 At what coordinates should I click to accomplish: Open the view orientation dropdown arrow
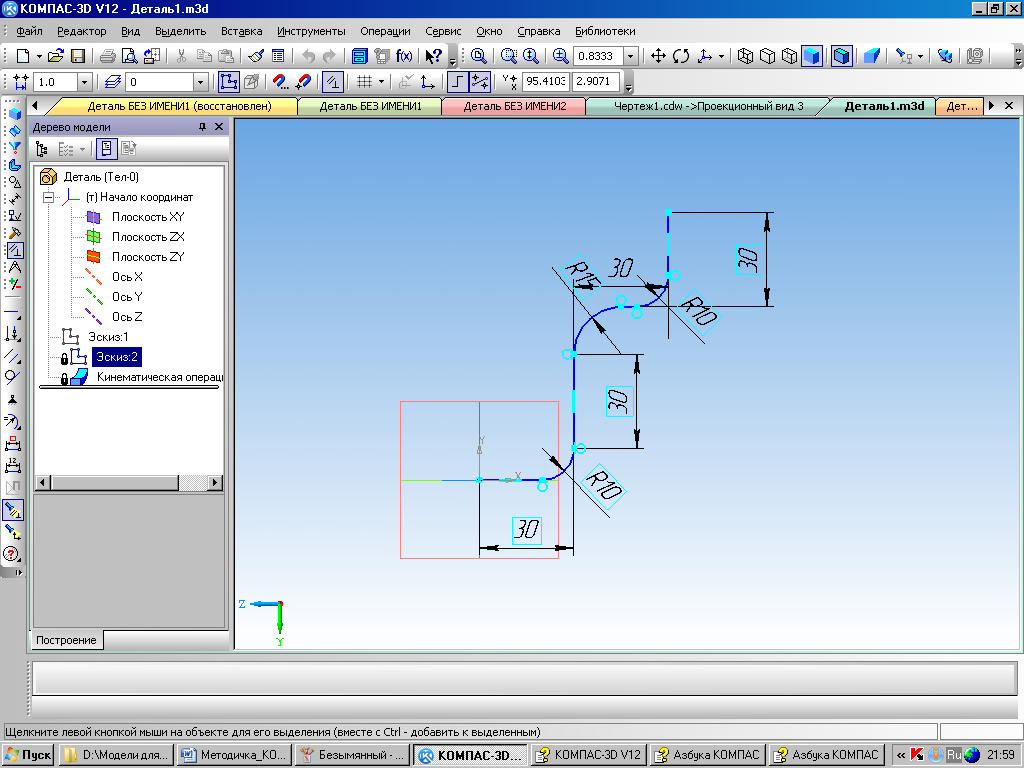click(721, 56)
